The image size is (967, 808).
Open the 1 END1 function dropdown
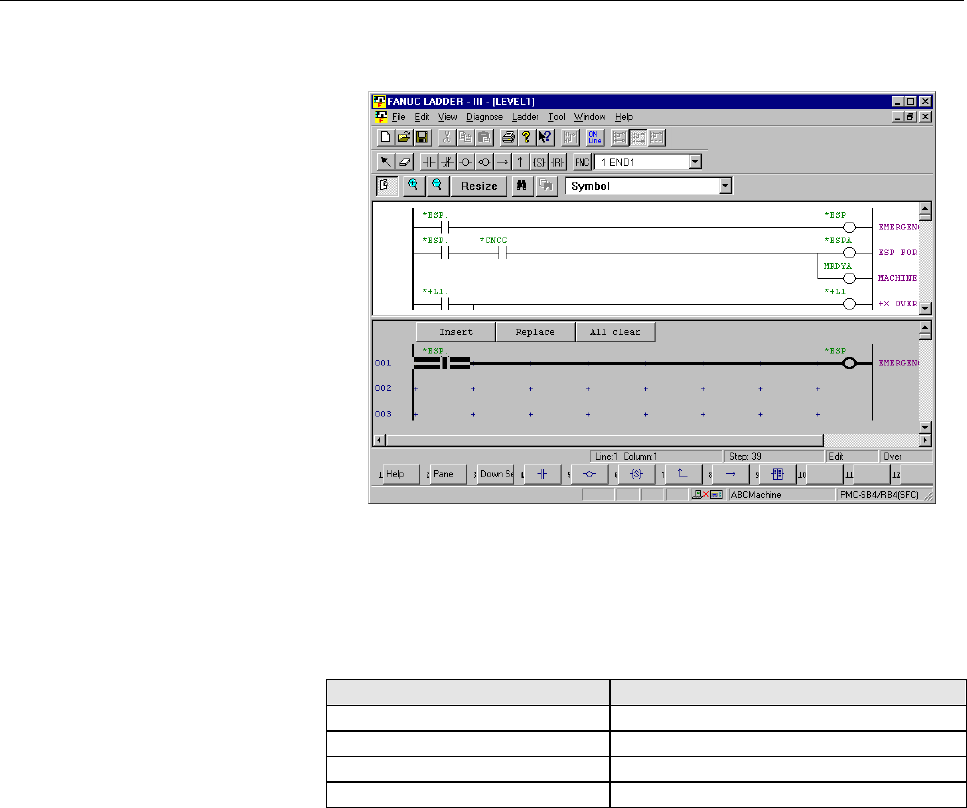click(696, 162)
